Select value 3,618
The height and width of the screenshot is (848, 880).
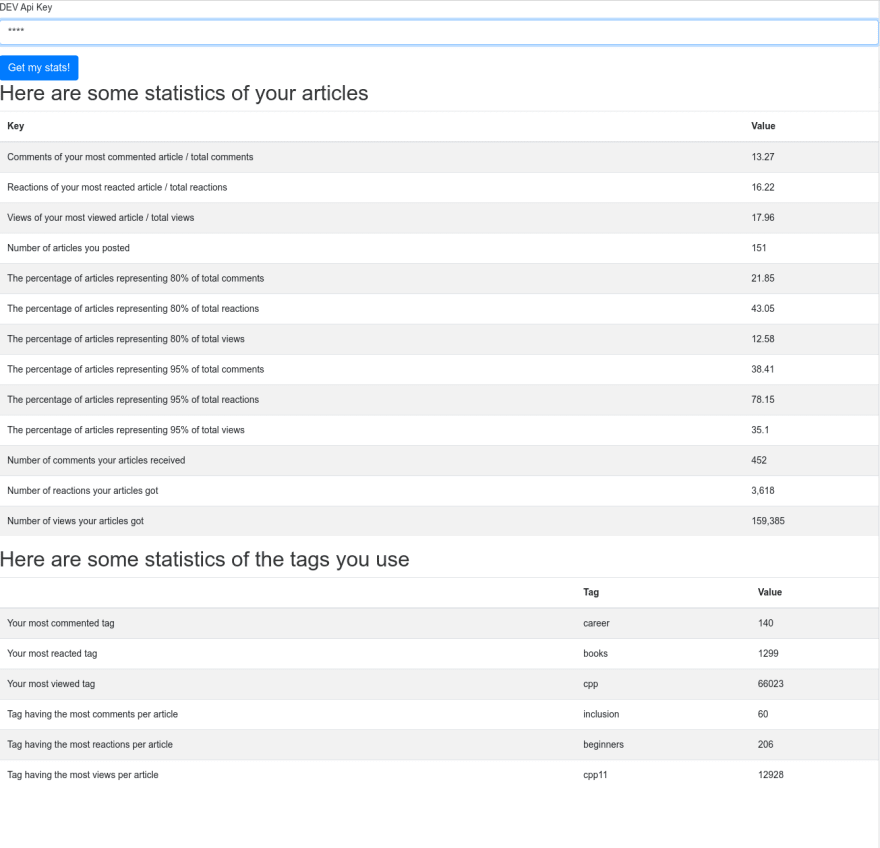coord(763,491)
